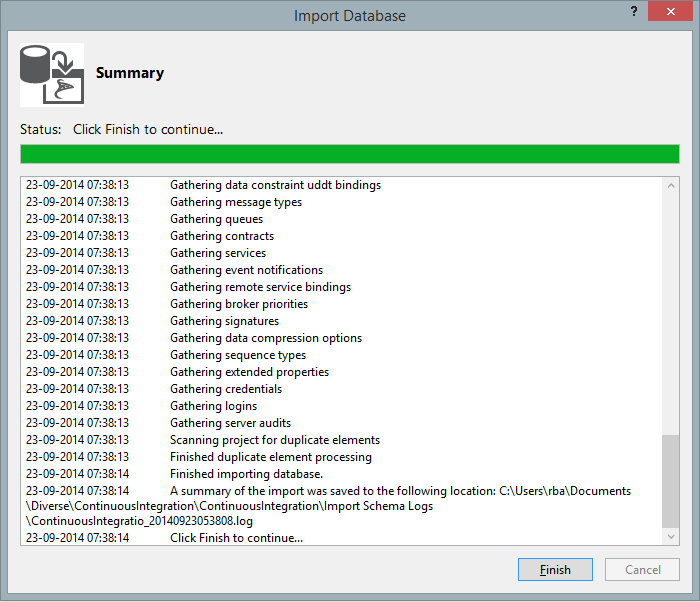Click the "Gathering signatures" log entry
The width and height of the screenshot is (700, 602).
pos(224,321)
